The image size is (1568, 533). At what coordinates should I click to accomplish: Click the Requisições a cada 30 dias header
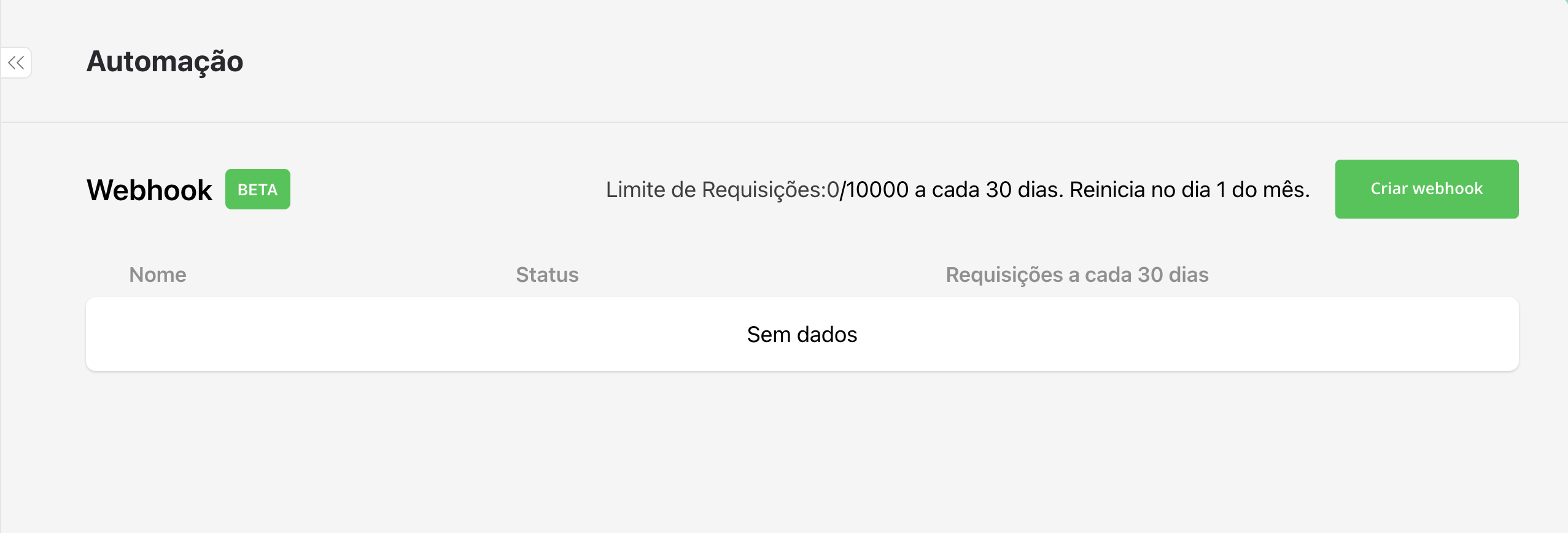pyautogui.click(x=1077, y=274)
